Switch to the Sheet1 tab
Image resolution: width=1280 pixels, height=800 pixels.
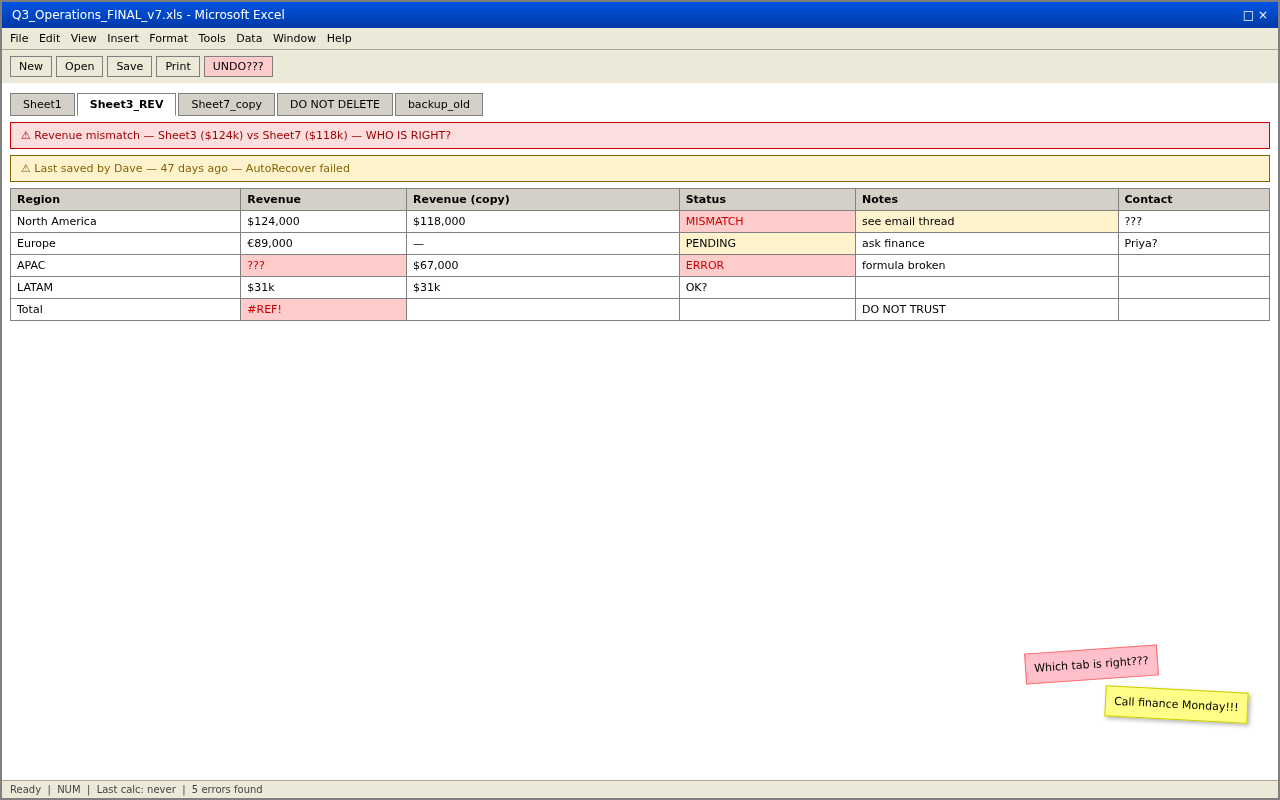[42, 105]
